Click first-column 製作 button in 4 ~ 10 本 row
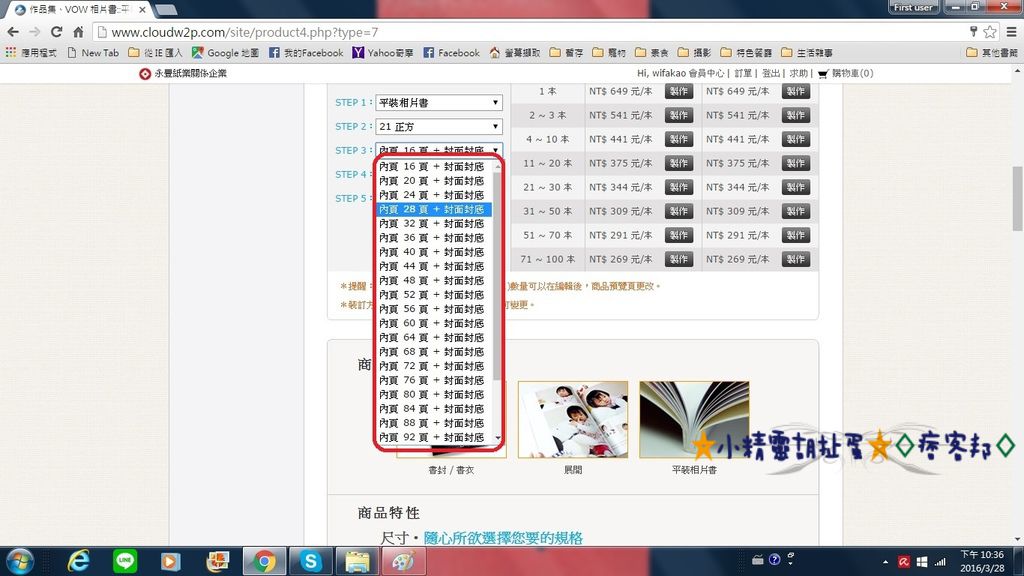Viewport: 1024px width, 576px height. (679, 139)
